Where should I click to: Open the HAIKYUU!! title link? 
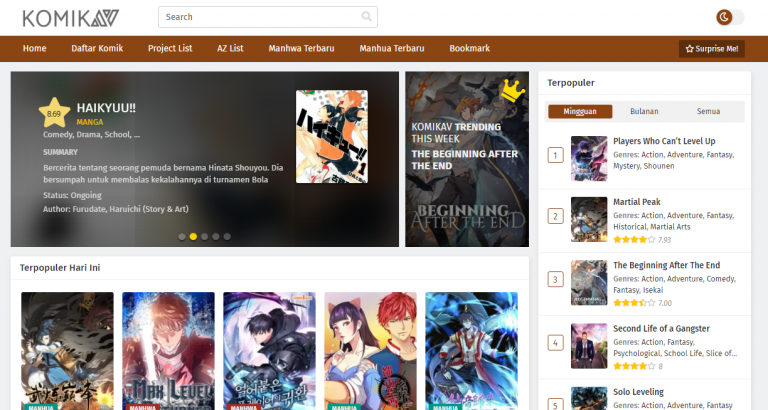pos(106,108)
